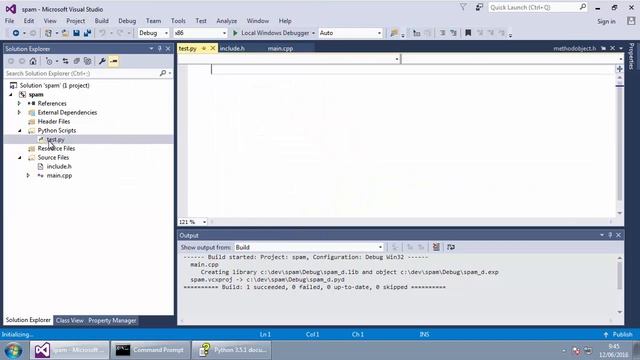
Task: Click Sync with Active Document icon
Action: 65,61
